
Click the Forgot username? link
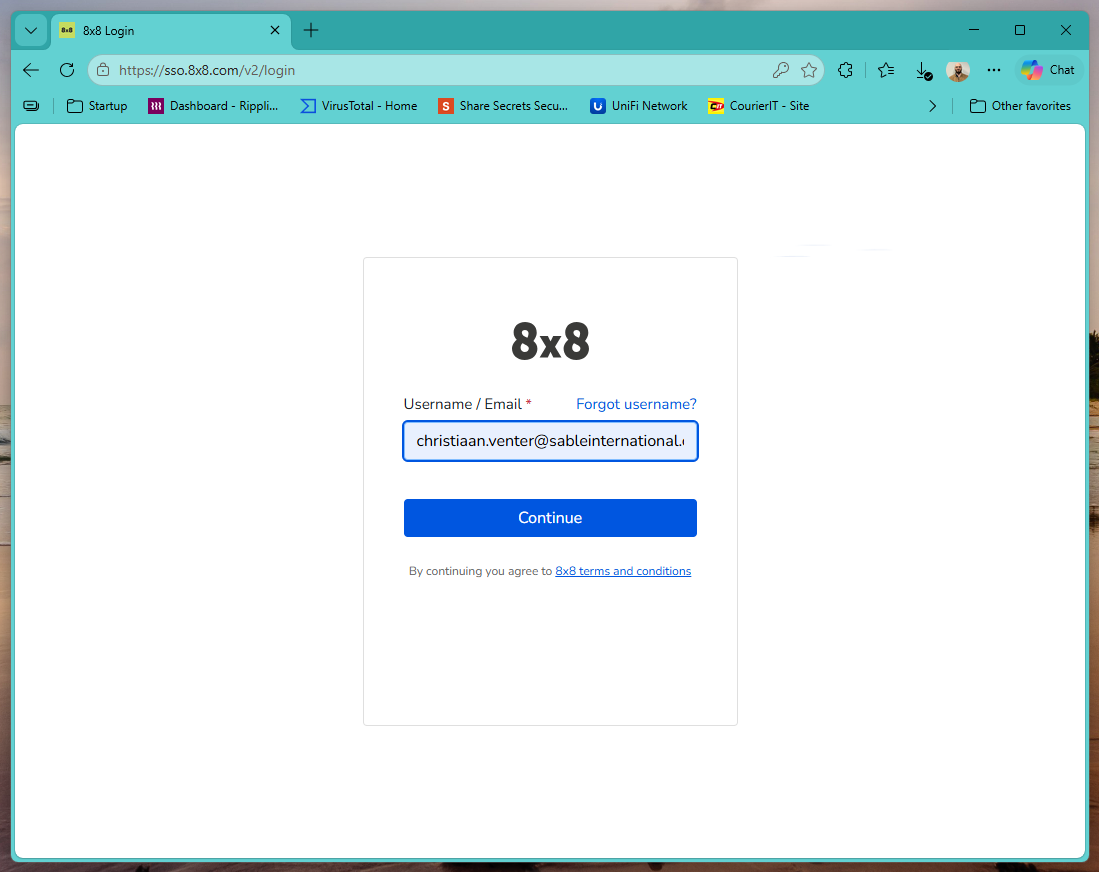636,404
